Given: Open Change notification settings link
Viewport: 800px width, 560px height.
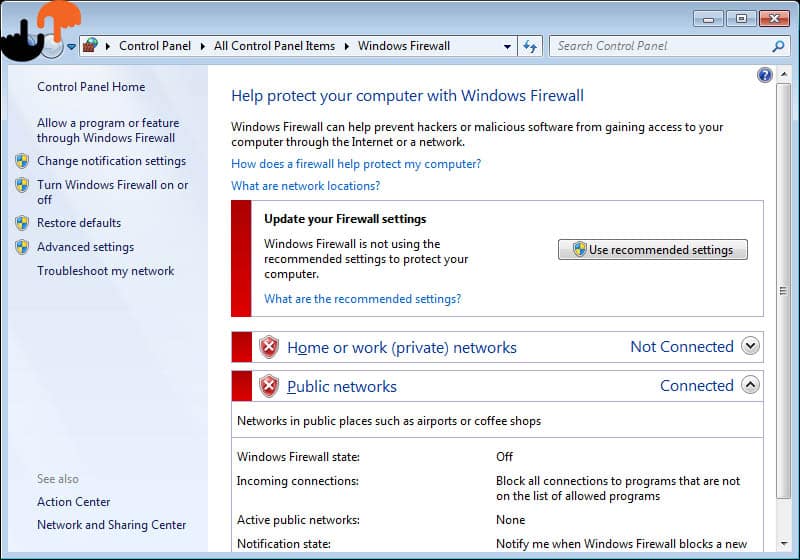Looking at the screenshot, I should (111, 161).
